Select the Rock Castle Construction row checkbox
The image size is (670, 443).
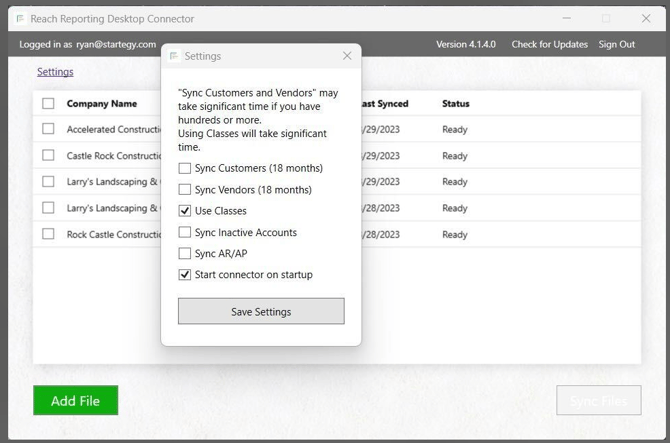48,234
